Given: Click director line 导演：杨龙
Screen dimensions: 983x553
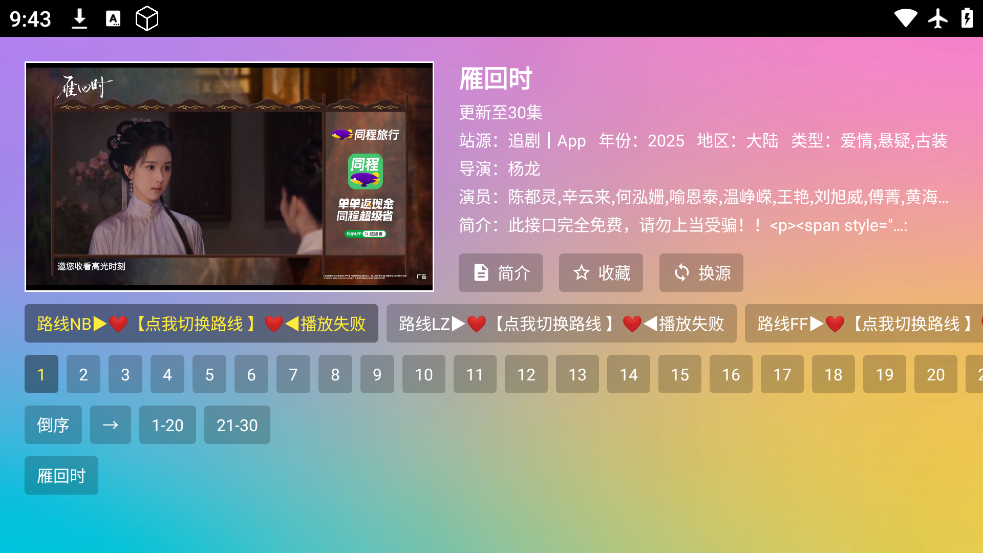Looking at the screenshot, I should [500, 169].
